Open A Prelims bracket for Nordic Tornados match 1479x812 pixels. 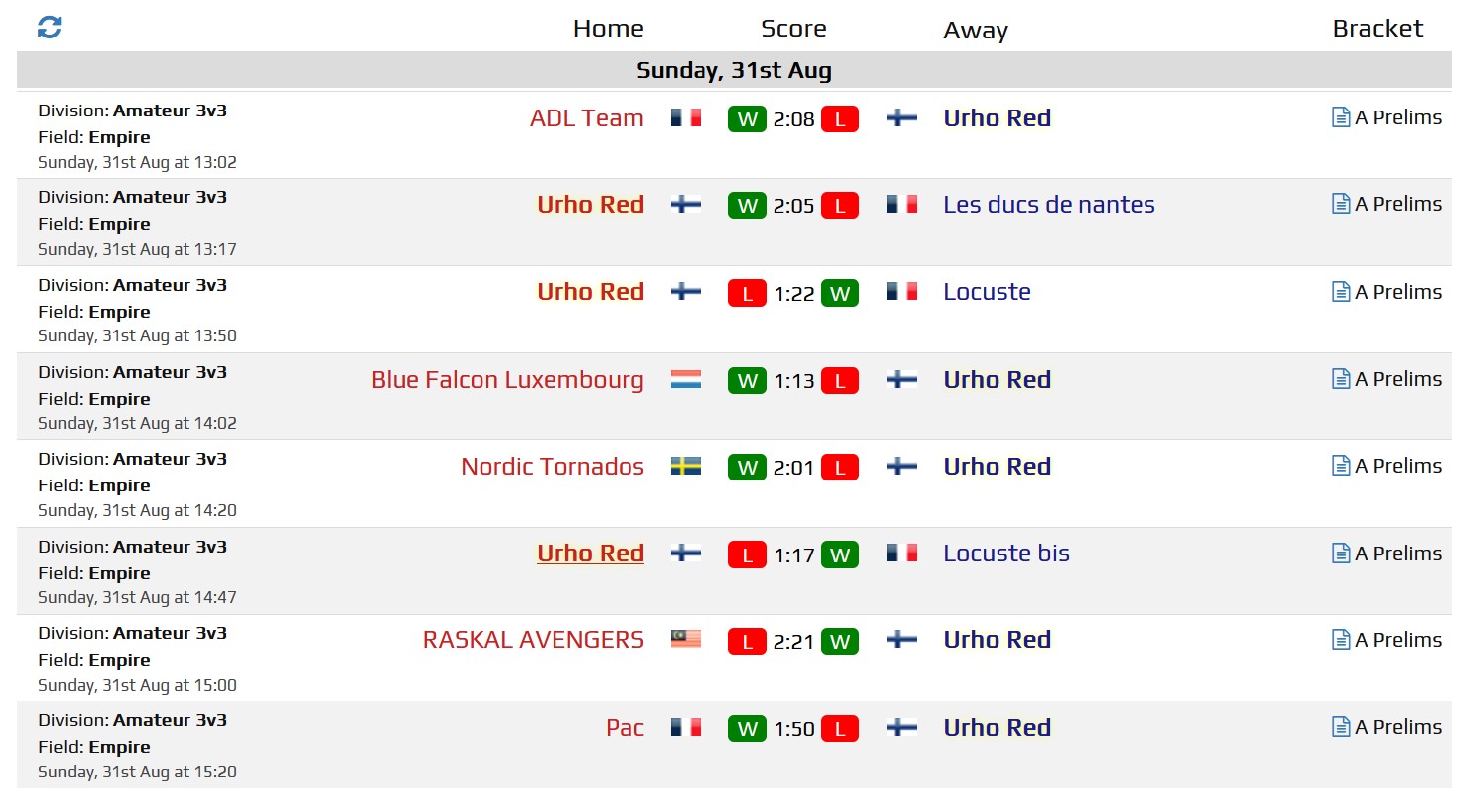1387,466
